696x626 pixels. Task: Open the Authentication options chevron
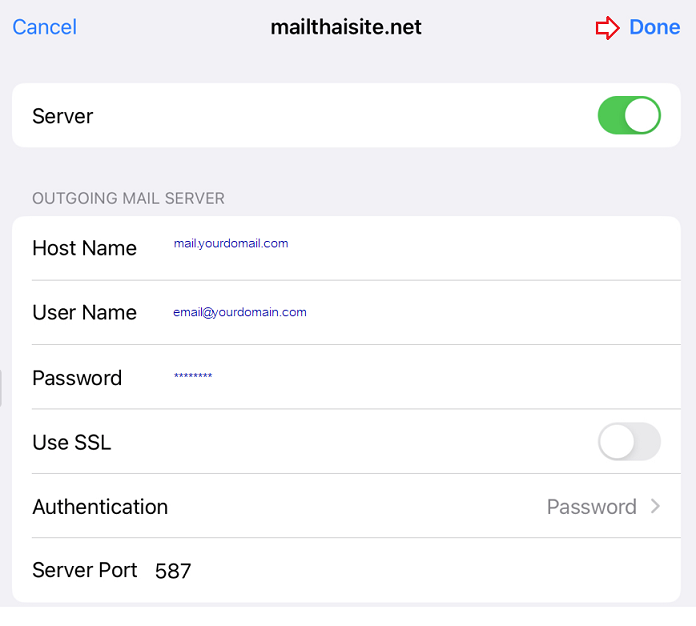[x=655, y=506]
